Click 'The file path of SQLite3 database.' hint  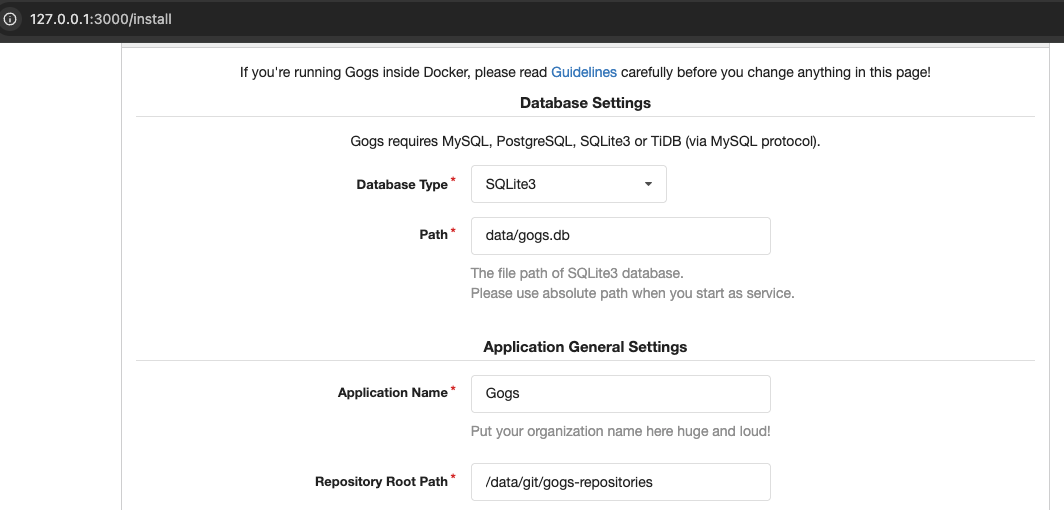click(577, 273)
